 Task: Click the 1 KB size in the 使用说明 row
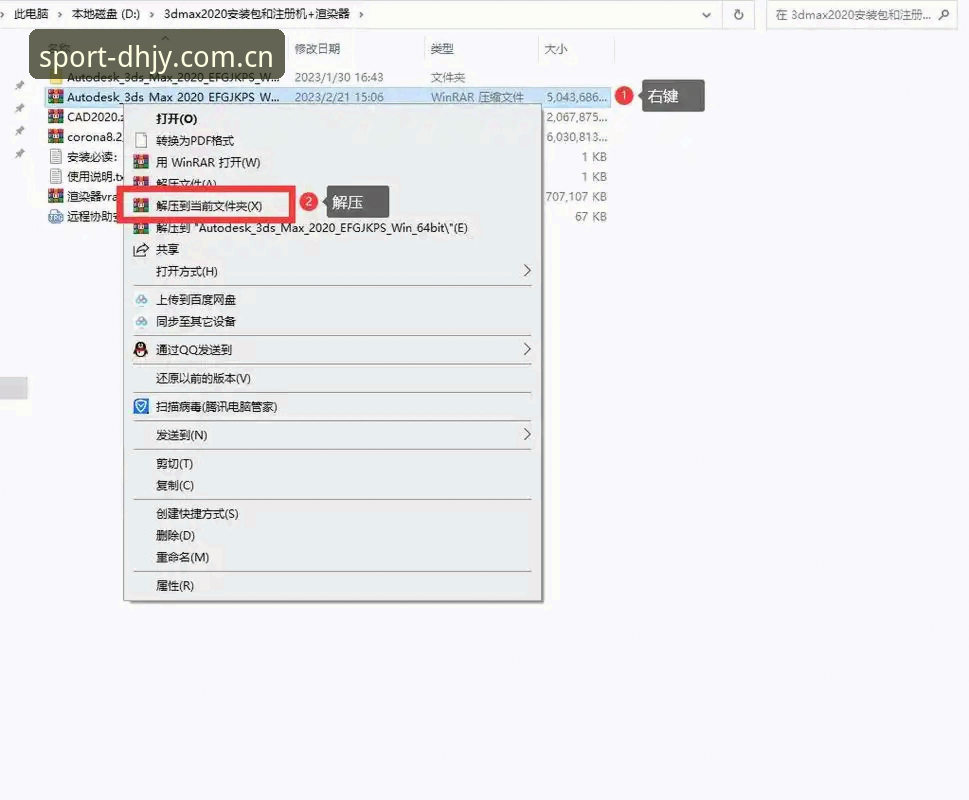point(594,177)
